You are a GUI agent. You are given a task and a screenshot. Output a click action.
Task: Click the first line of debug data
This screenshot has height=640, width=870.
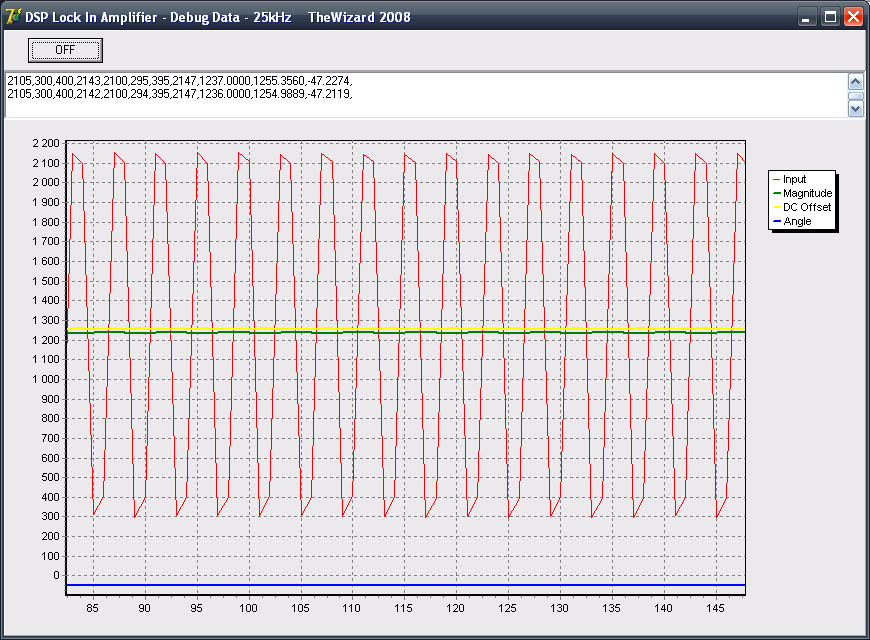tap(179, 81)
